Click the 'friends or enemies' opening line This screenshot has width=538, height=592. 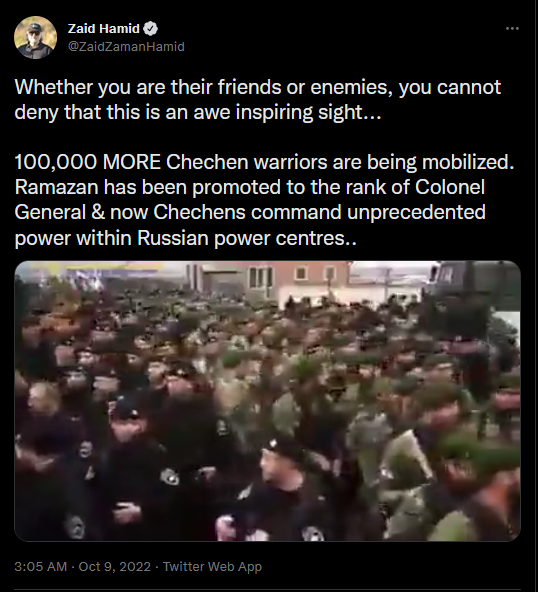coord(258,87)
